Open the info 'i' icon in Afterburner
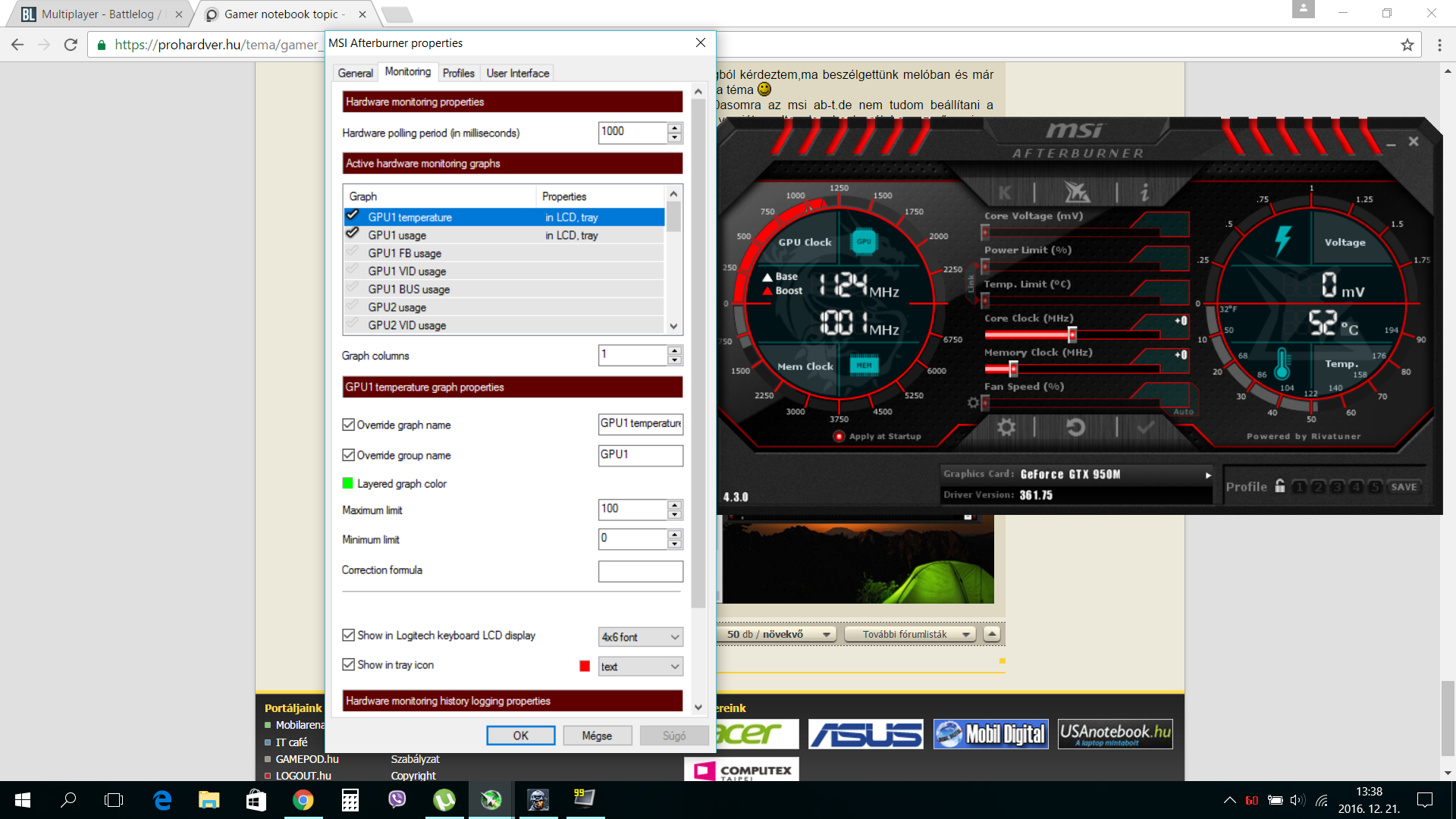Screen dimensions: 1456x819 1144,193
